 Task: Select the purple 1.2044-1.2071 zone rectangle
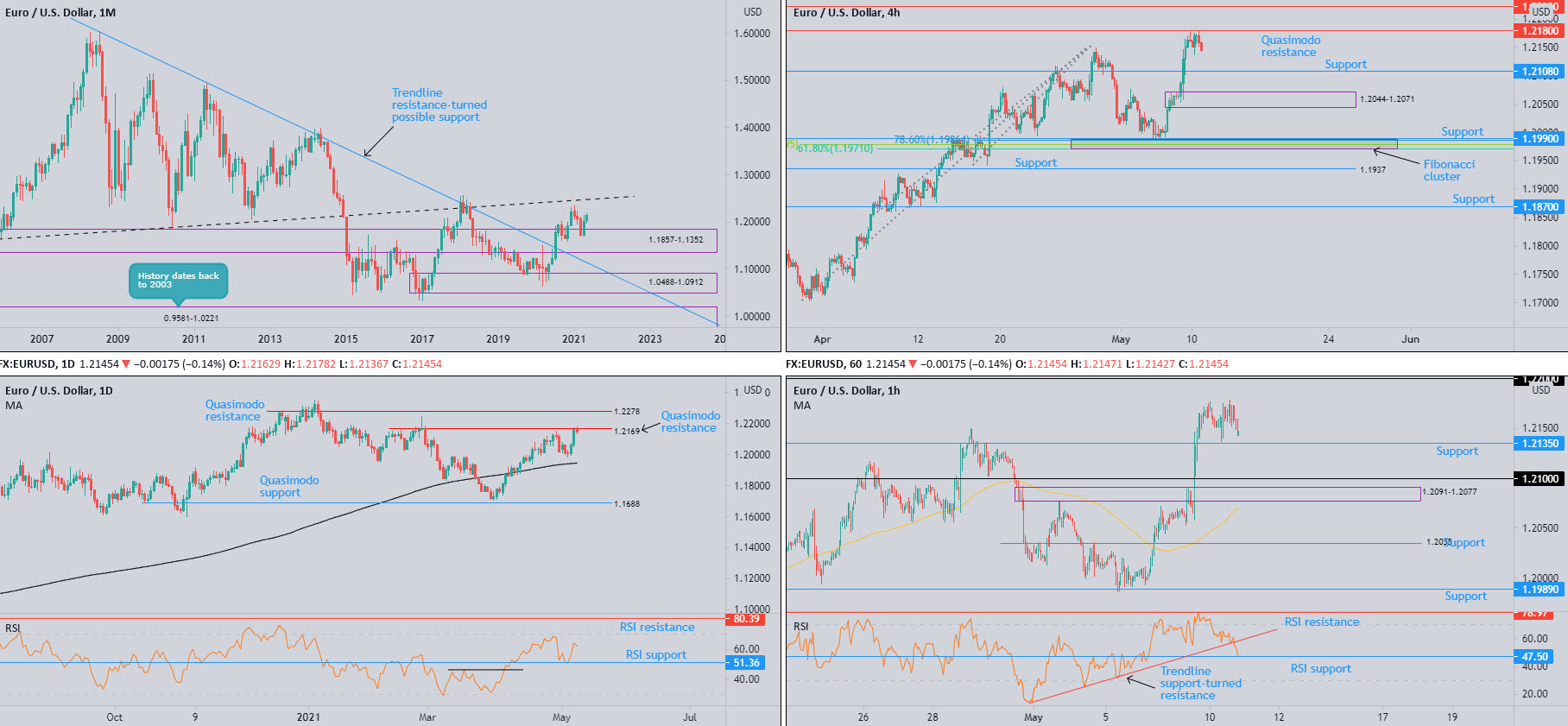(x=1261, y=99)
